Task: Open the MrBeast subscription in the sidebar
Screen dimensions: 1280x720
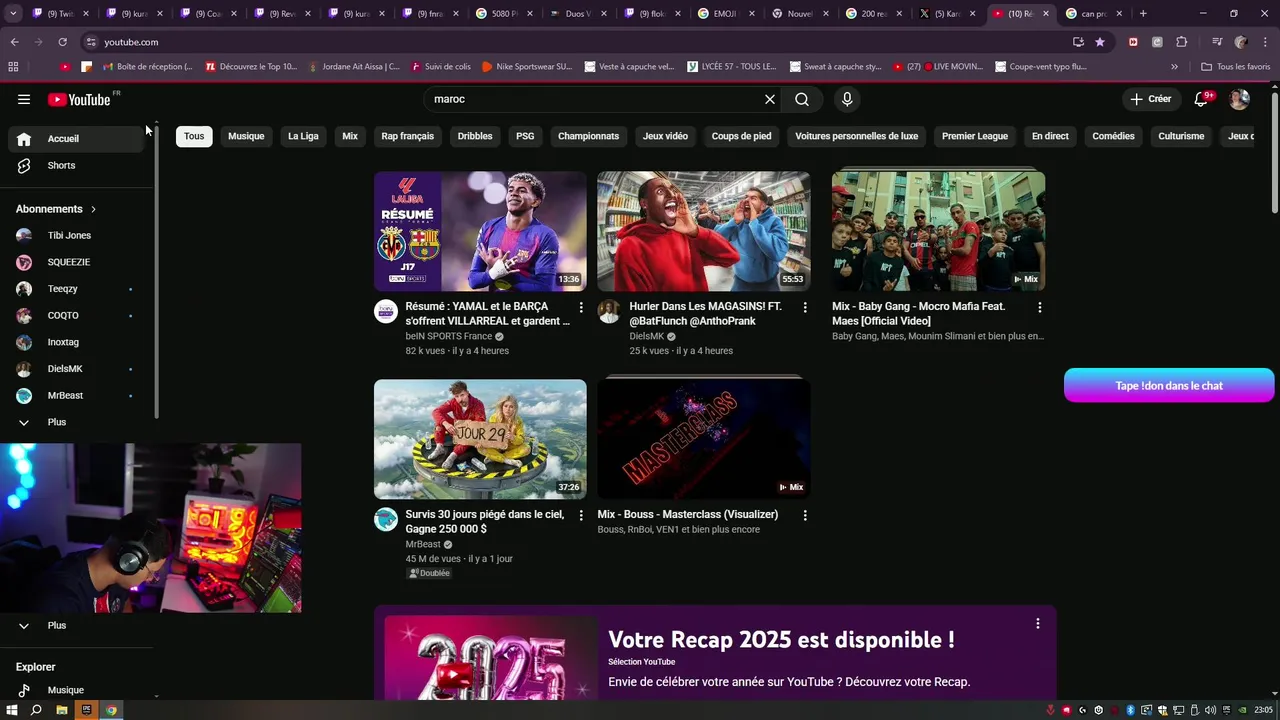Action: click(77, 395)
